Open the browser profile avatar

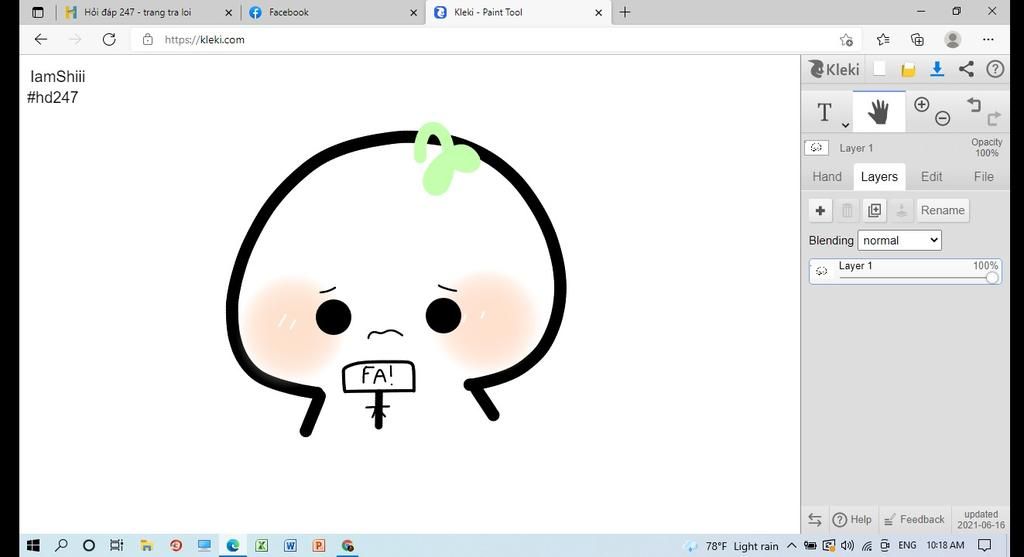(953, 40)
